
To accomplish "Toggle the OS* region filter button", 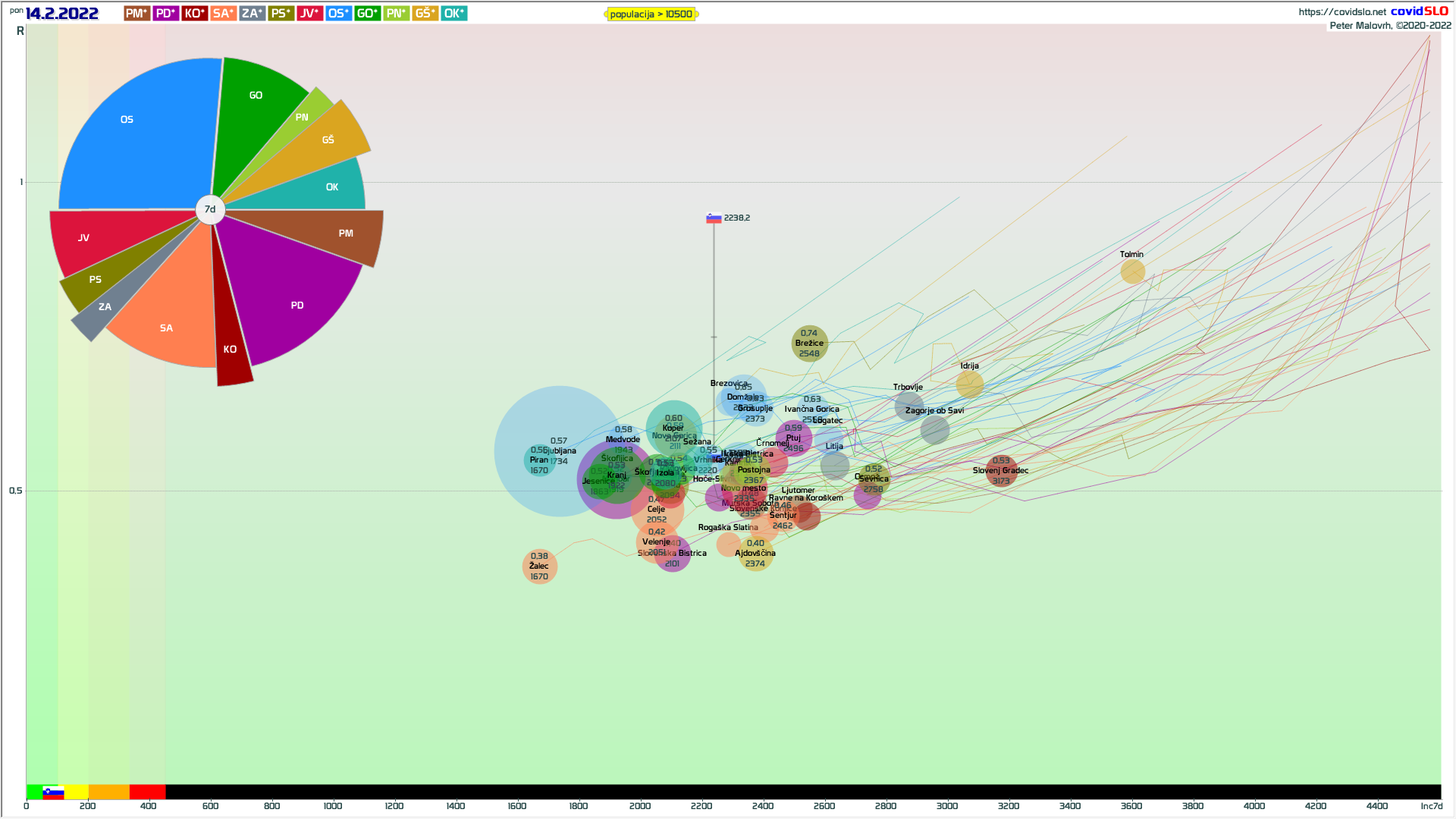I will point(338,14).
